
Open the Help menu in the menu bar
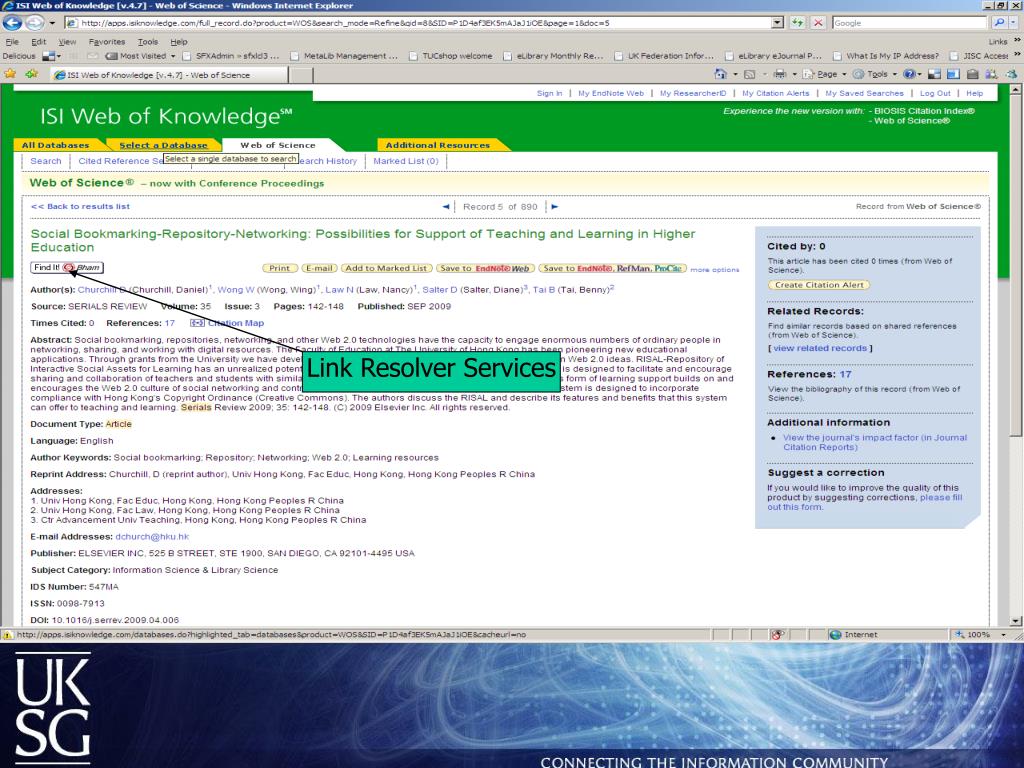[179, 42]
